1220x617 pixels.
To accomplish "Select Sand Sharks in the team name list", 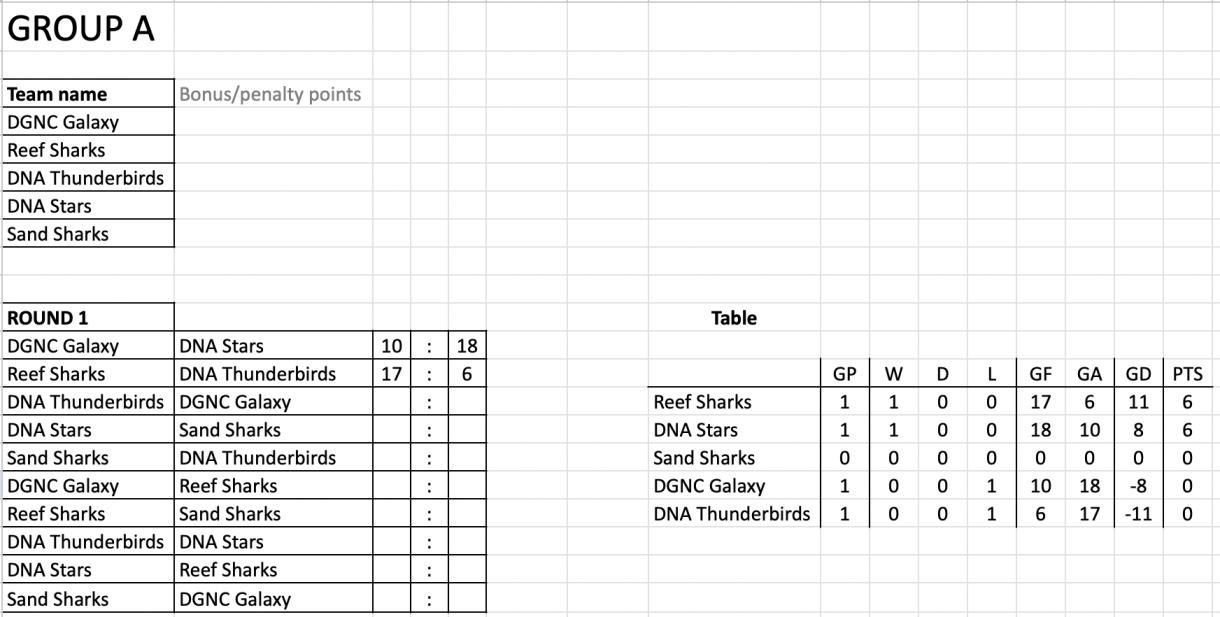I will tap(58, 235).
